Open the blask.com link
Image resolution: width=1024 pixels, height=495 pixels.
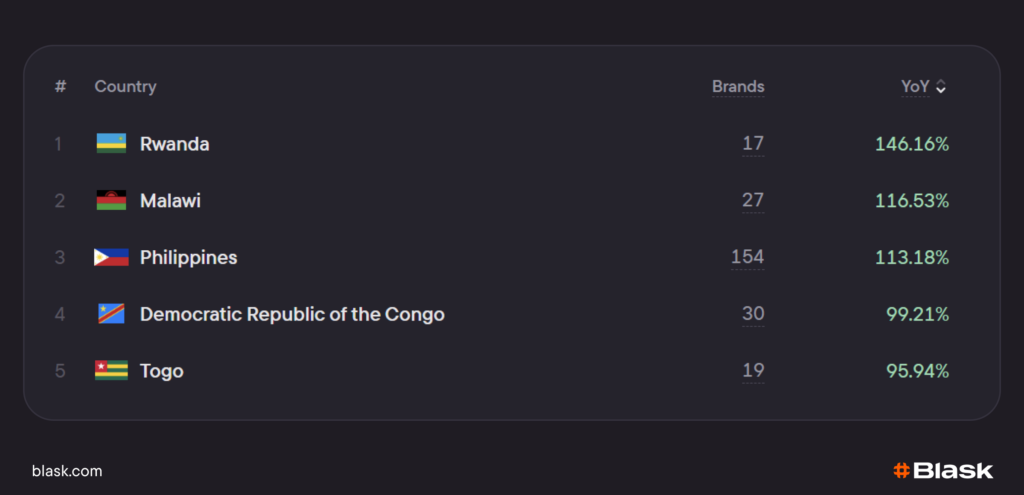(x=67, y=471)
